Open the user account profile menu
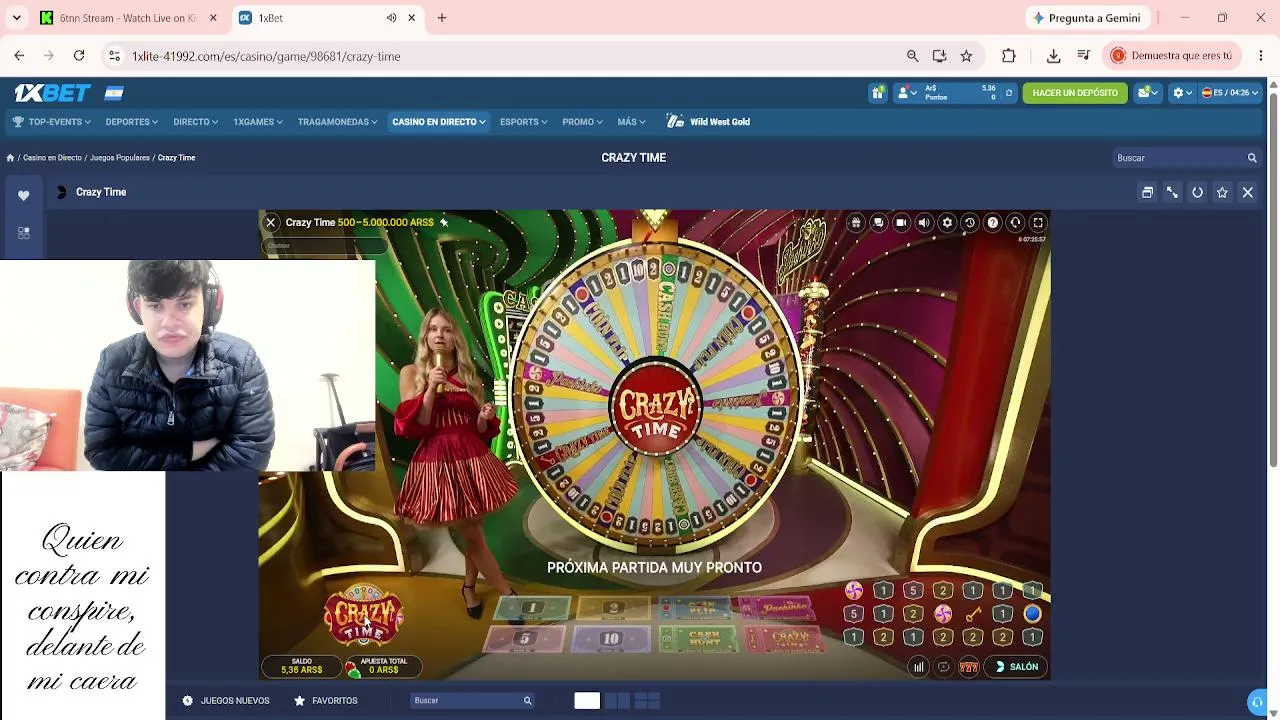The image size is (1280, 720). point(906,93)
